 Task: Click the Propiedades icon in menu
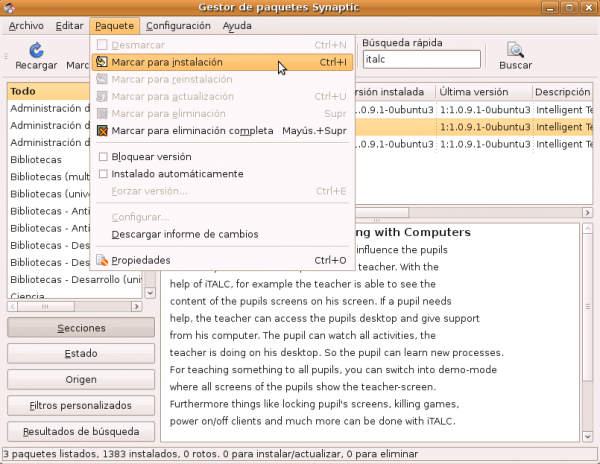point(102,261)
